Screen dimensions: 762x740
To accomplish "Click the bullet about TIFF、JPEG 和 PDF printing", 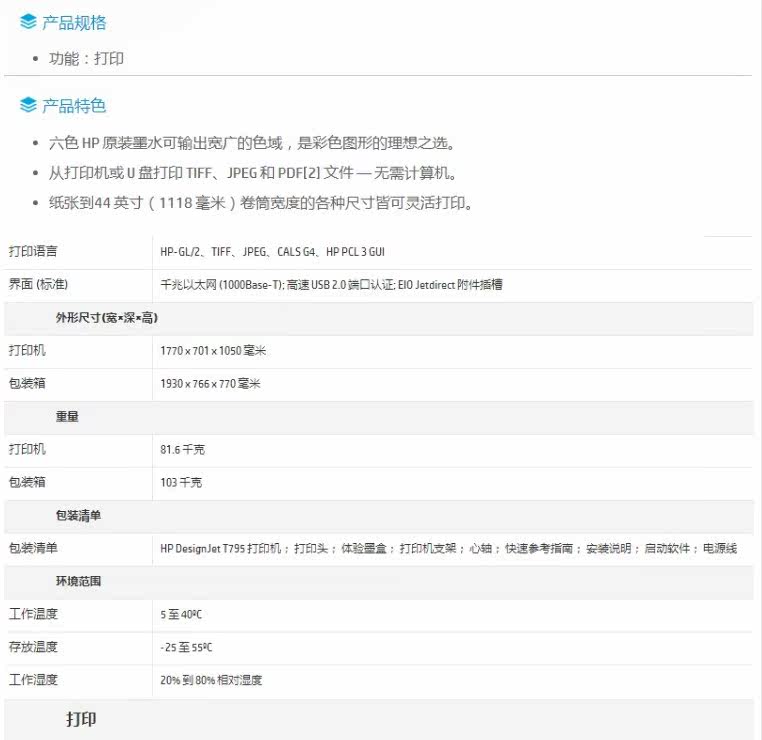I will (252, 172).
